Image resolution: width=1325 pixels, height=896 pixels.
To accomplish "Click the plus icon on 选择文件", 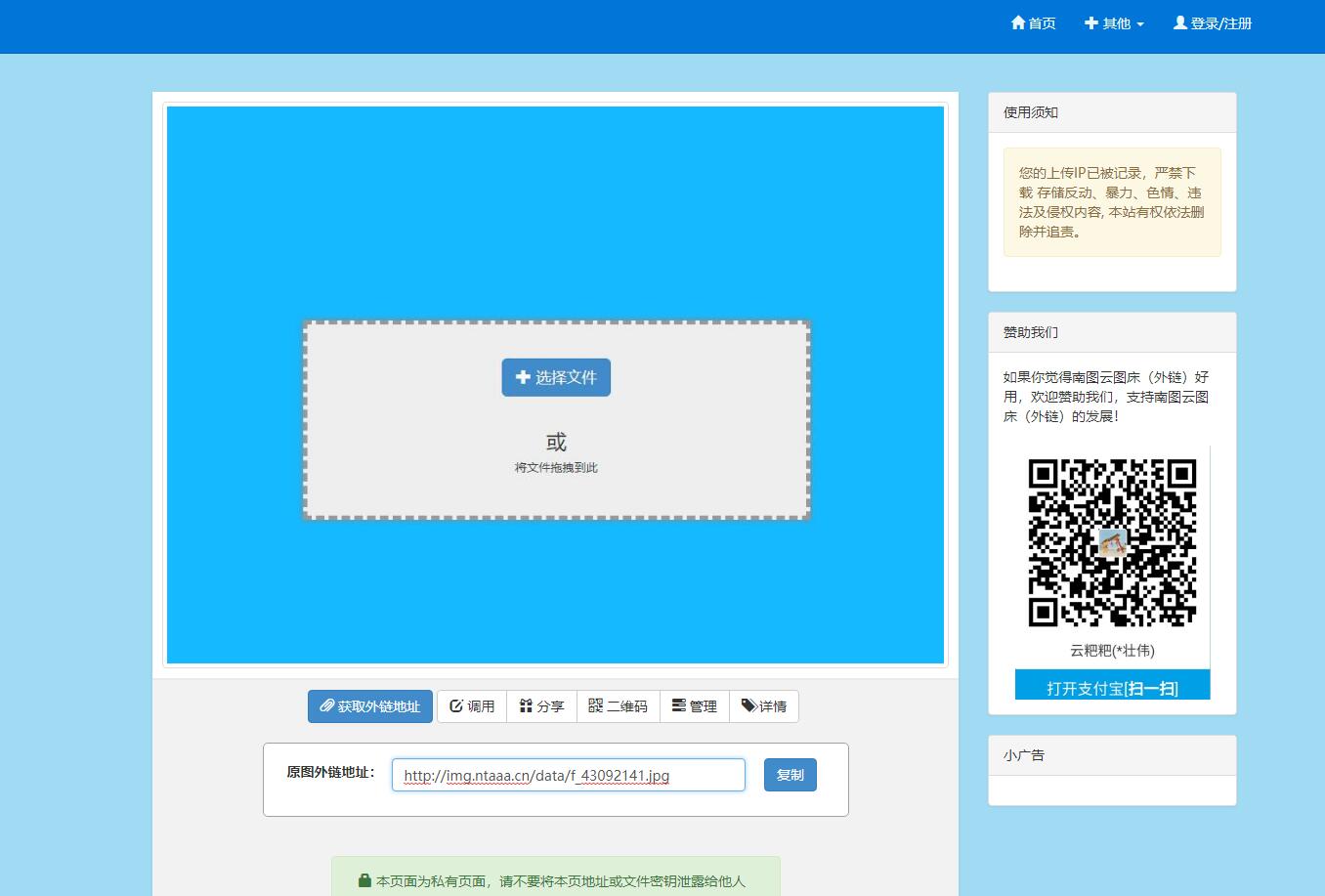I will click(523, 377).
